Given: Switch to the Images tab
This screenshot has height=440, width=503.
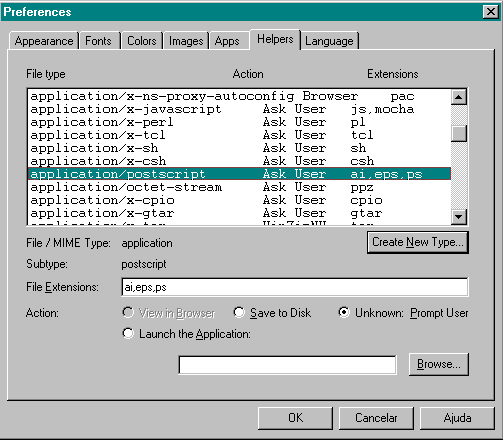Looking at the screenshot, I should (186, 41).
